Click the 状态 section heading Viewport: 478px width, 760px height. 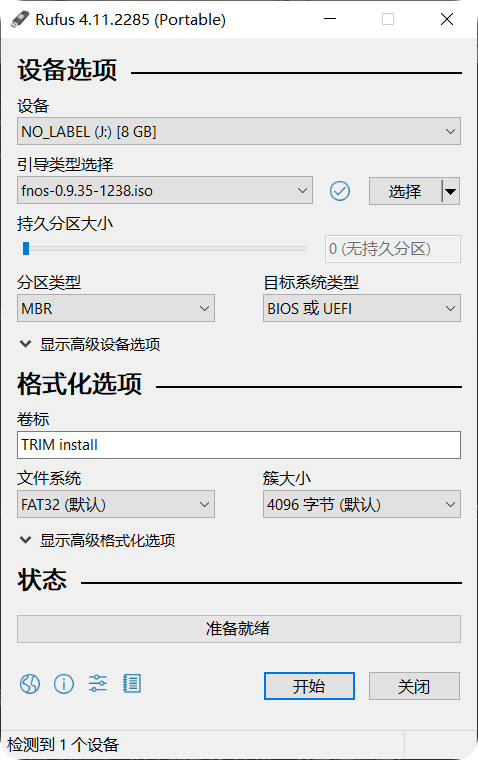[x=42, y=580]
